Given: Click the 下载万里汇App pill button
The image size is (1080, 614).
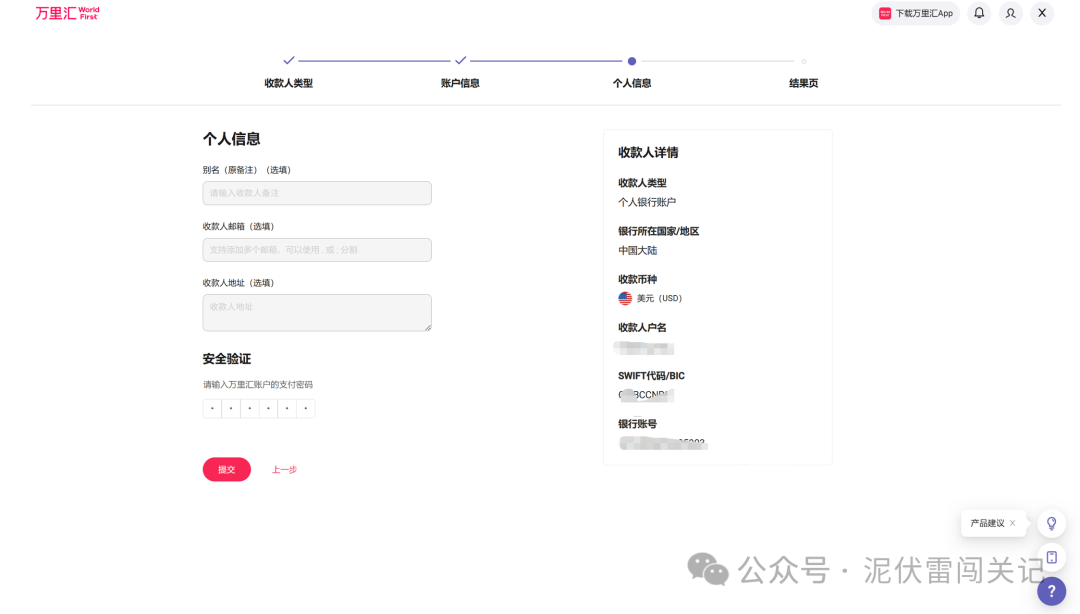Looking at the screenshot, I should tap(917, 13).
